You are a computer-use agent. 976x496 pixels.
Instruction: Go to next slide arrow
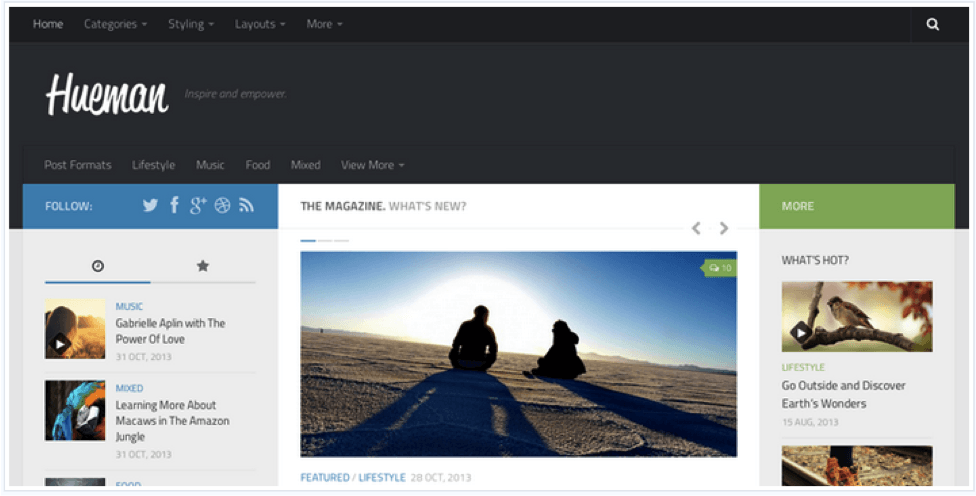pyautogui.click(x=723, y=228)
